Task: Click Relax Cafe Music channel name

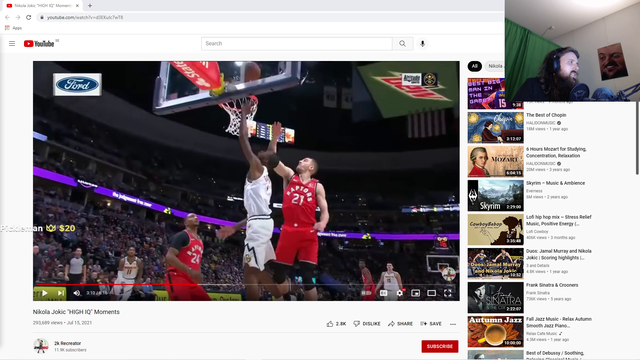Action: coord(541,333)
